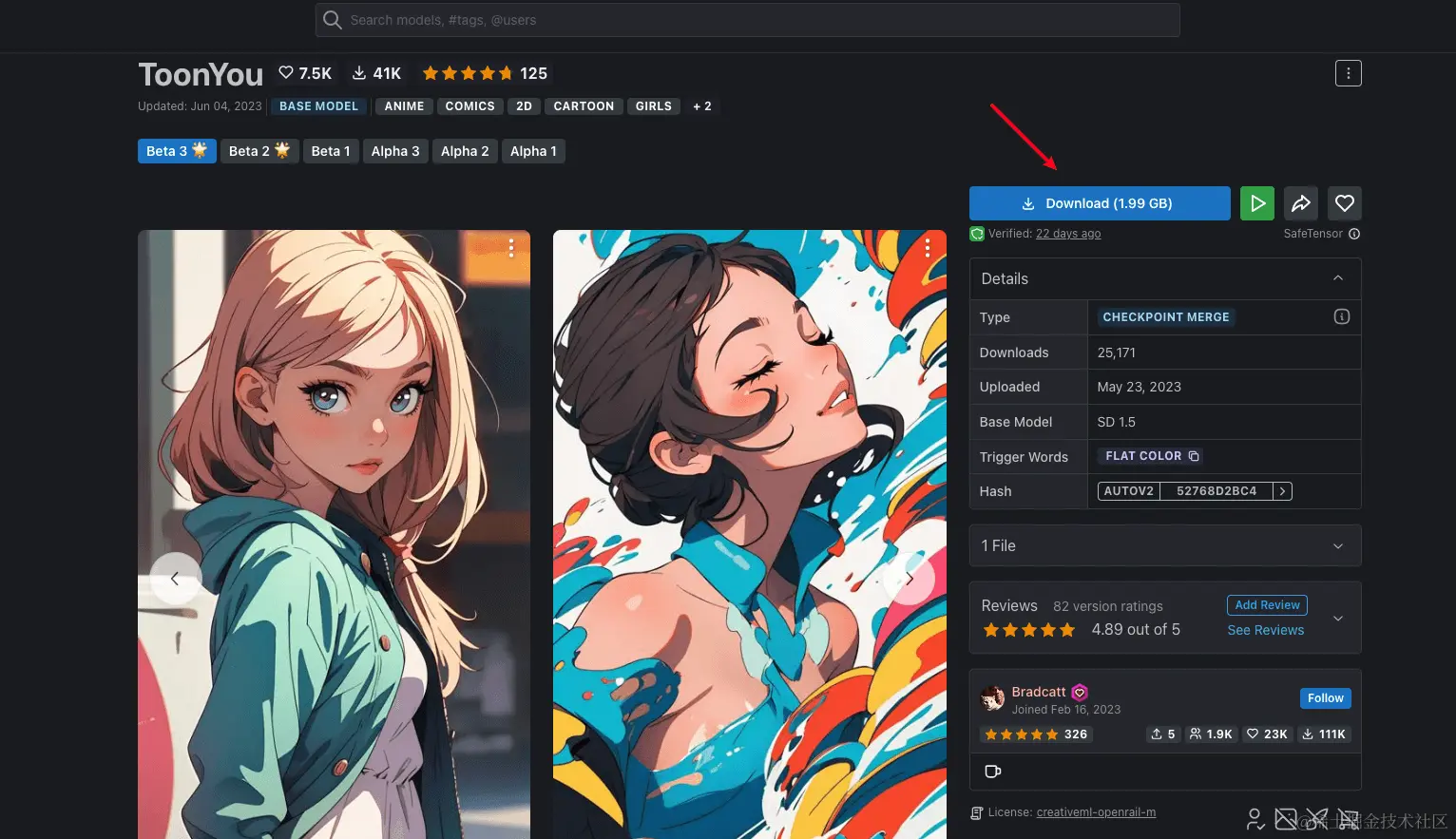Open the dark-haired woman colorful image
This screenshot has height=839, width=1456.
point(750,534)
